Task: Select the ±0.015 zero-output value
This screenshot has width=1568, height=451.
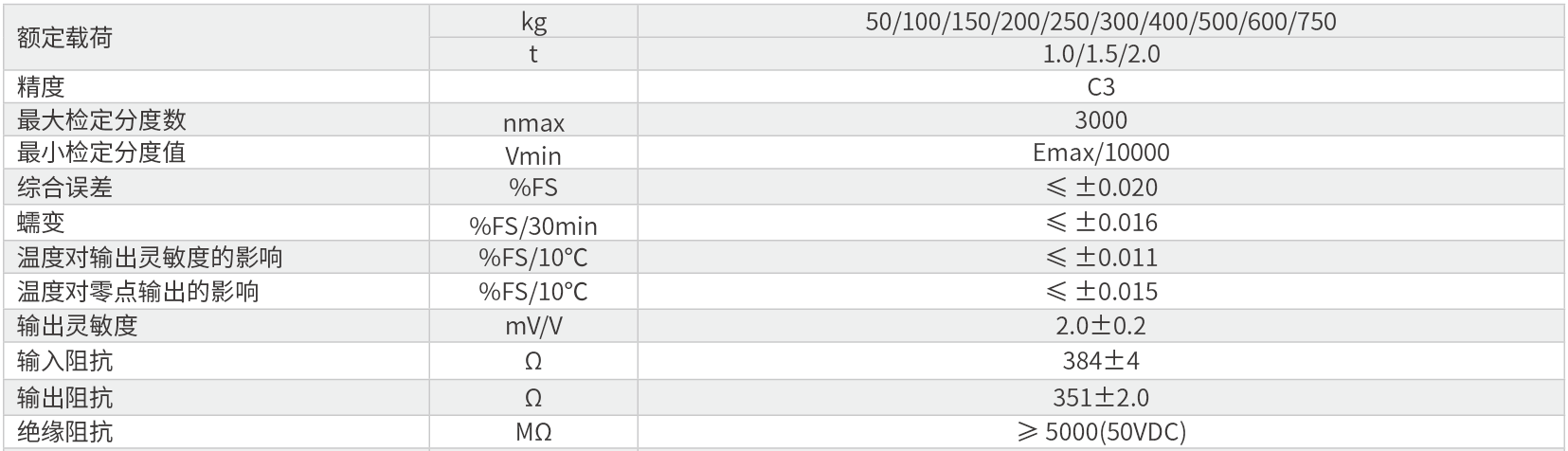Action: pyautogui.click(x=1101, y=292)
